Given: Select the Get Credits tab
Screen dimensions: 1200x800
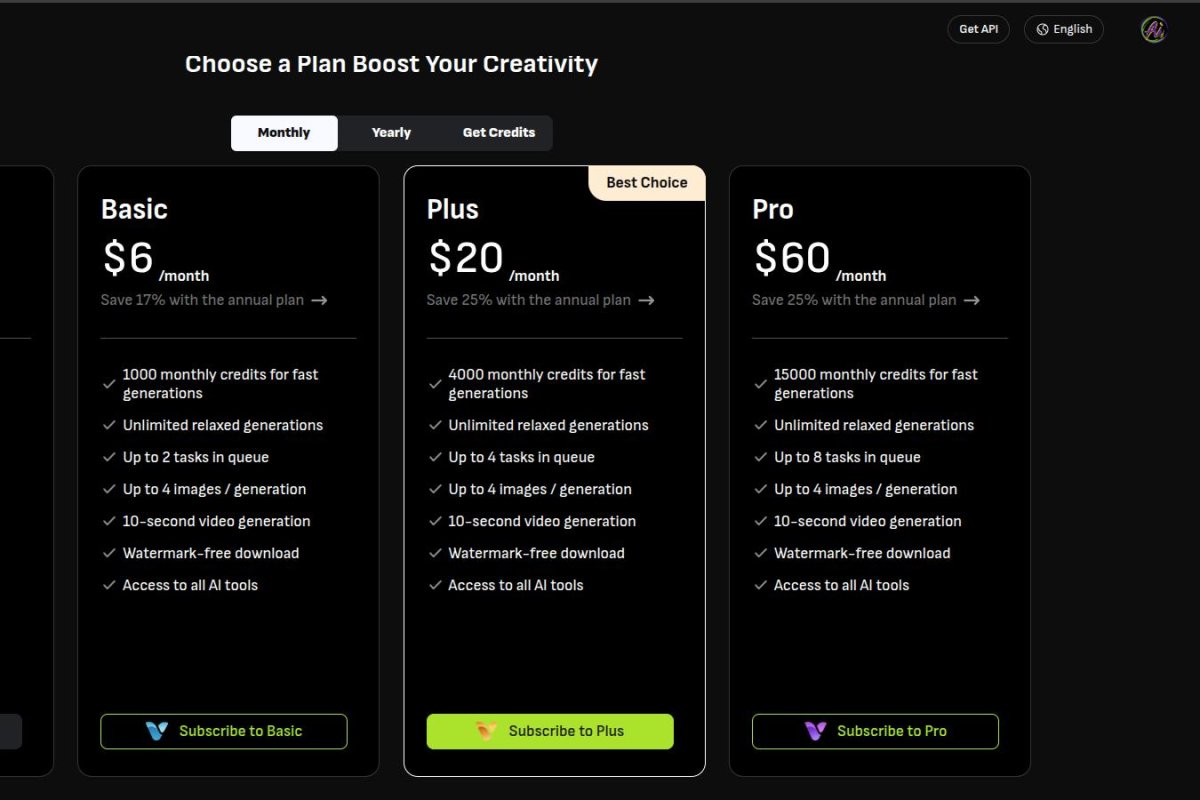Looking at the screenshot, I should [x=498, y=132].
